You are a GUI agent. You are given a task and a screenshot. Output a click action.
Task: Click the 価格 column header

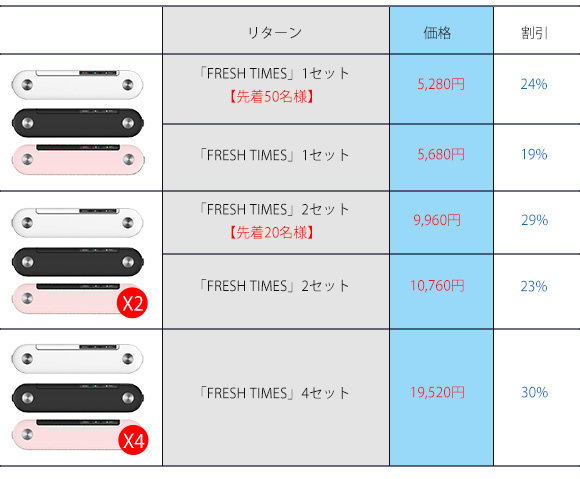[437, 33]
